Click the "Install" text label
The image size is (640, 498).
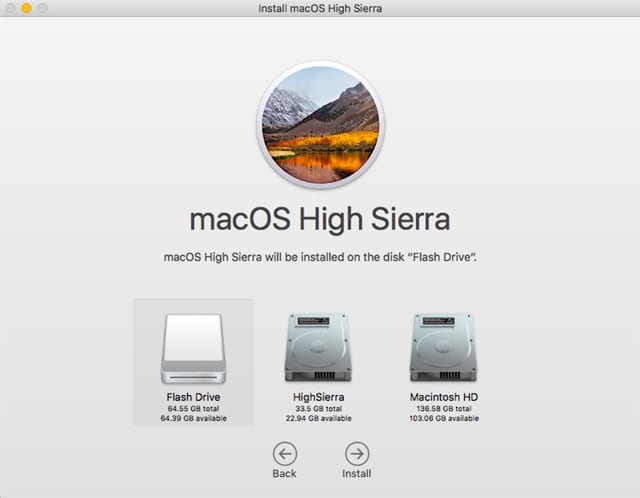tap(357, 474)
